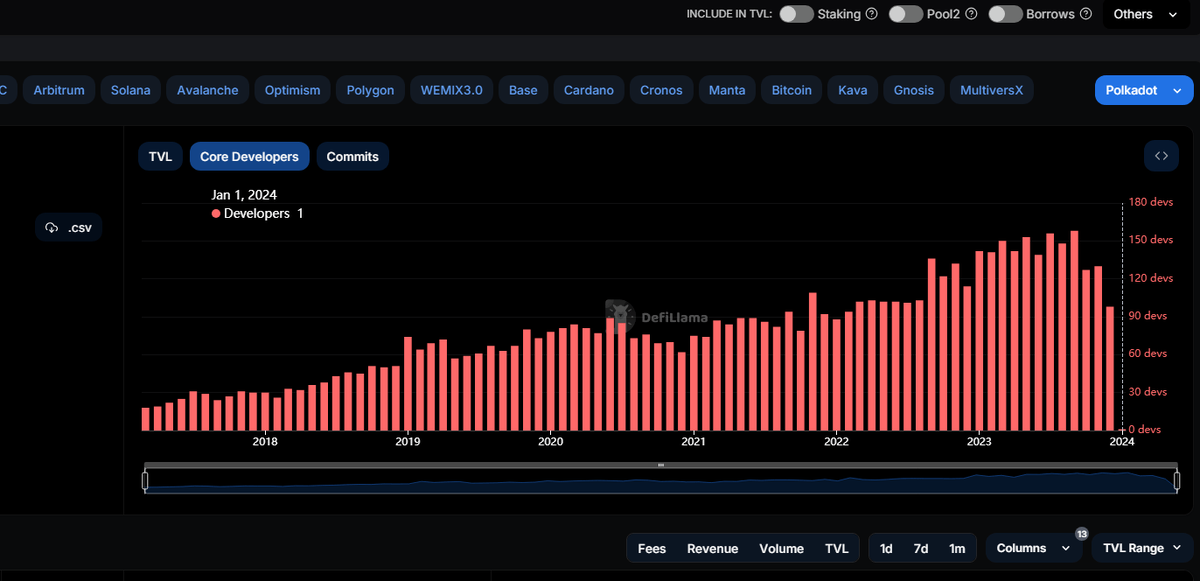The height and width of the screenshot is (581, 1200).
Task: Select TVL in the bottom column group
Action: pyautogui.click(x=836, y=548)
